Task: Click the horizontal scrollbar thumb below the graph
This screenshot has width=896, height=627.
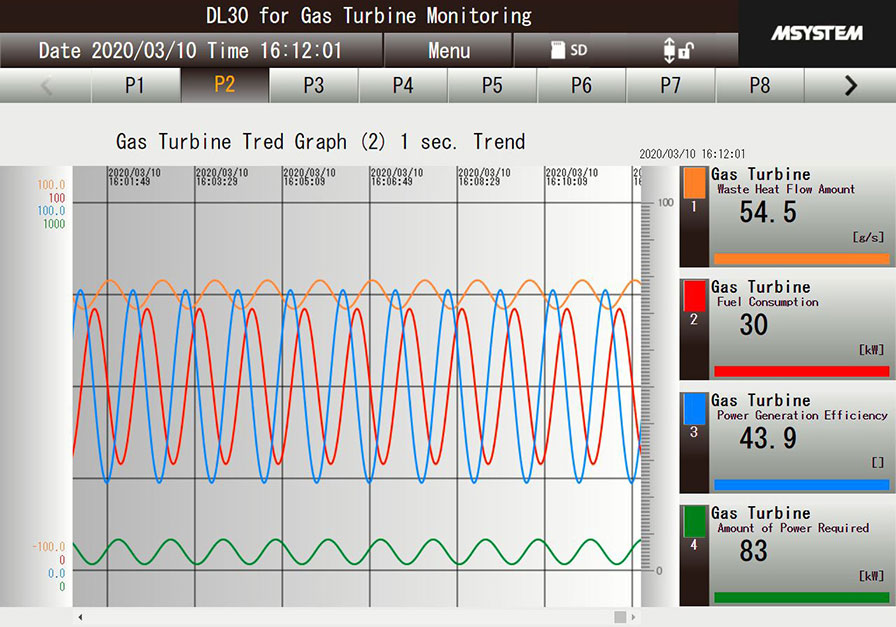Action: (x=620, y=617)
